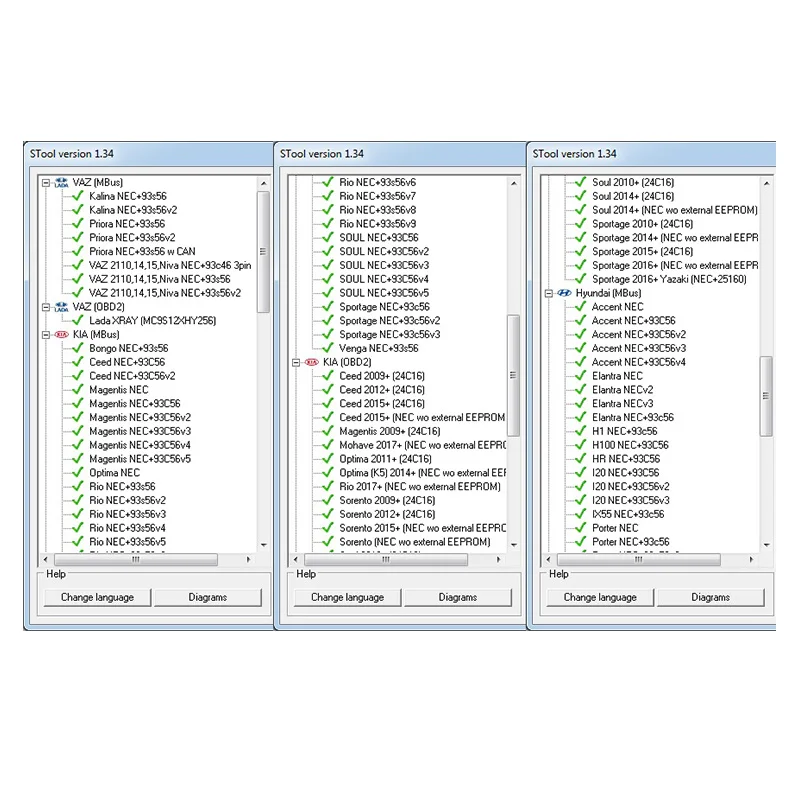Image resolution: width=800 pixels, height=800 pixels.
Task: Click checkmark icon beside Rio 2017+ (NEC wo external EEPROM)
Action: (328, 487)
